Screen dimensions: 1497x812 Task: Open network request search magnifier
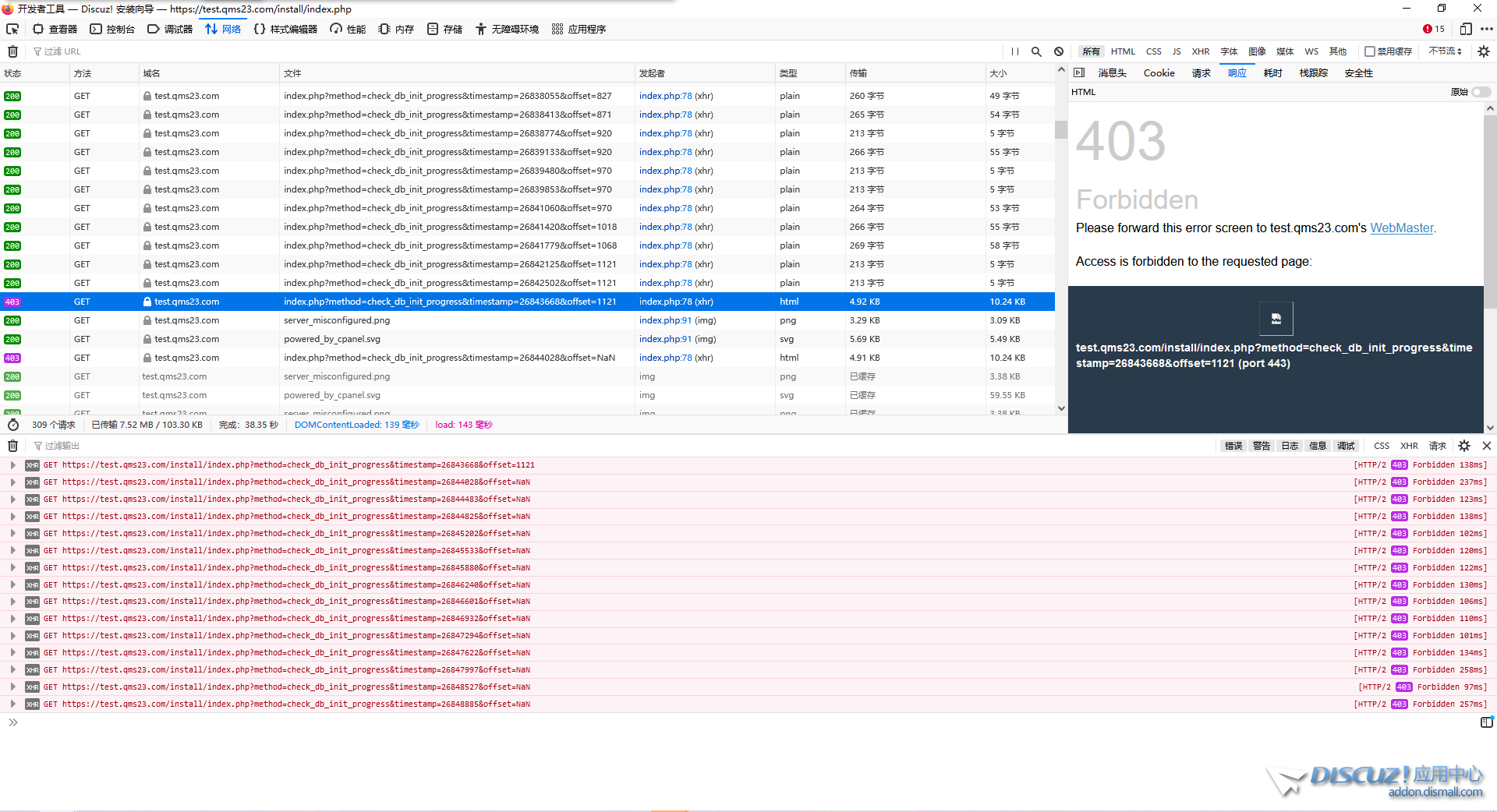point(1036,51)
